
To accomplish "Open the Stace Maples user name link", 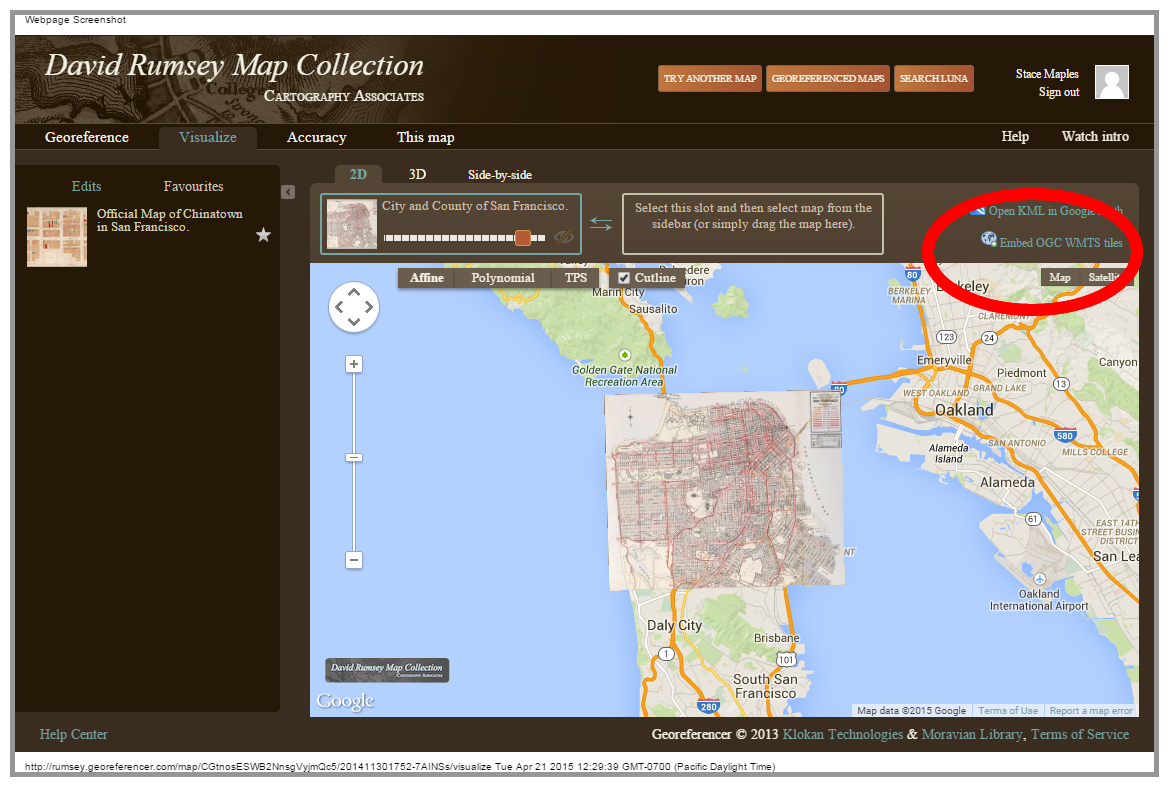I will (x=1047, y=74).
